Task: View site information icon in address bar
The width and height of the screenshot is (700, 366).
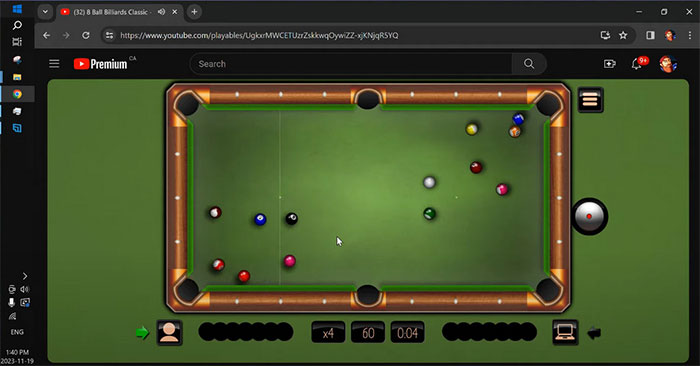Action: (x=109, y=35)
